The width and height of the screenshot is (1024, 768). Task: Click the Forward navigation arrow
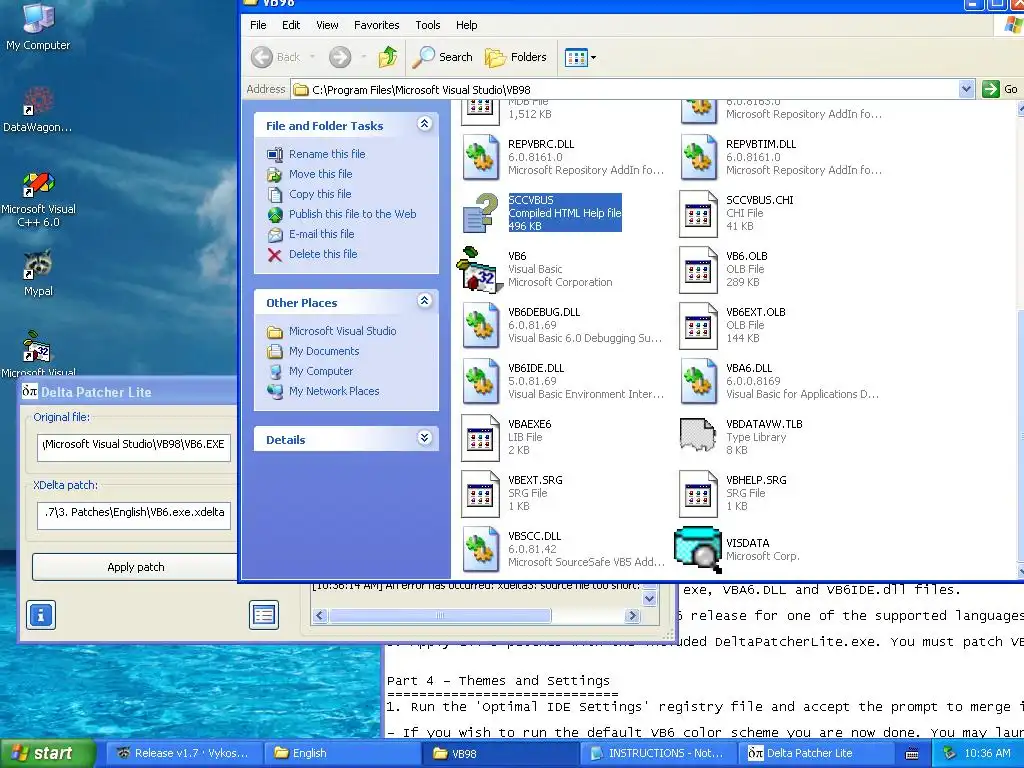click(340, 57)
